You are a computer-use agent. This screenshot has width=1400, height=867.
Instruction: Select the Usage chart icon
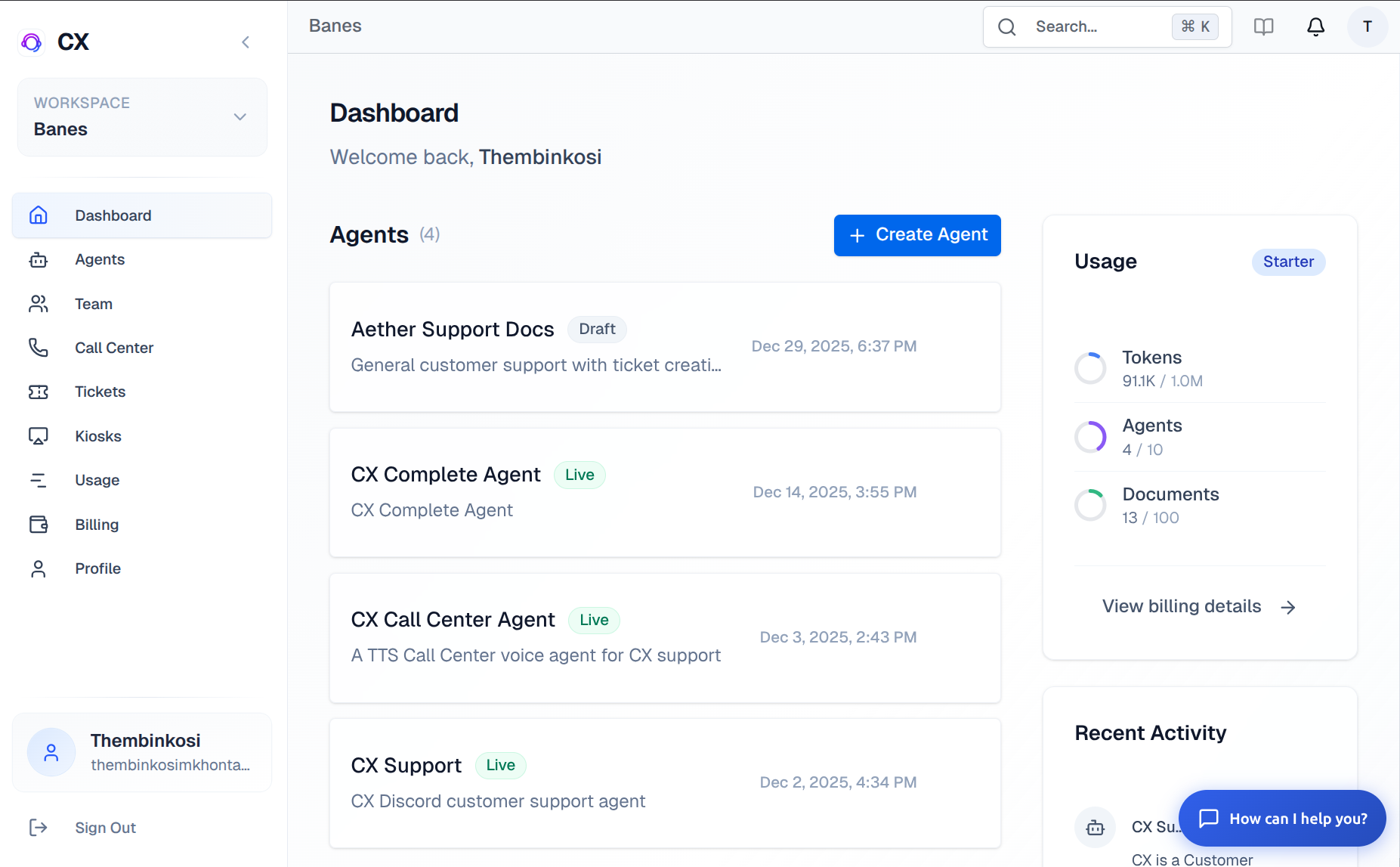(x=39, y=480)
